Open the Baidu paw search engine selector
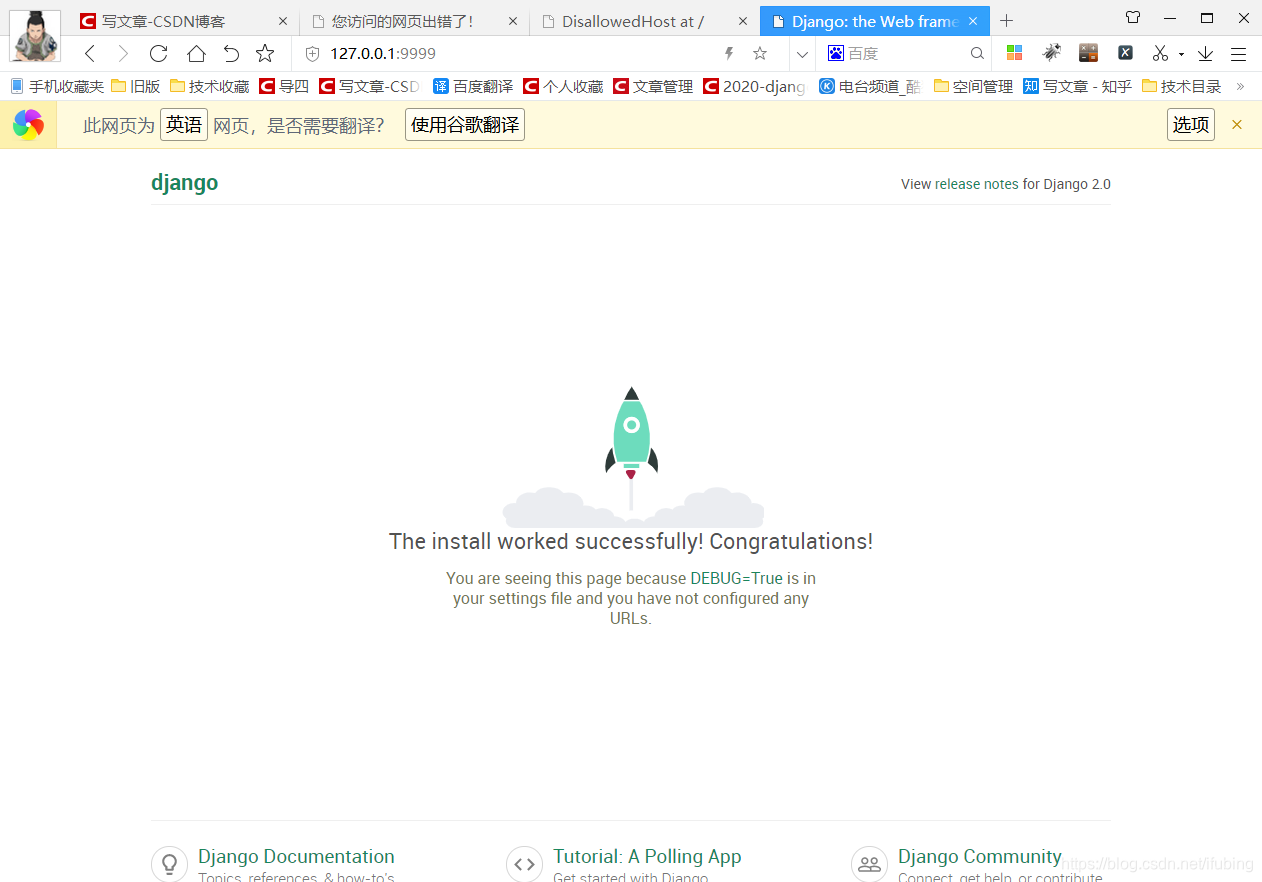This screenshot has width=1262, height=882. (836, 54)
